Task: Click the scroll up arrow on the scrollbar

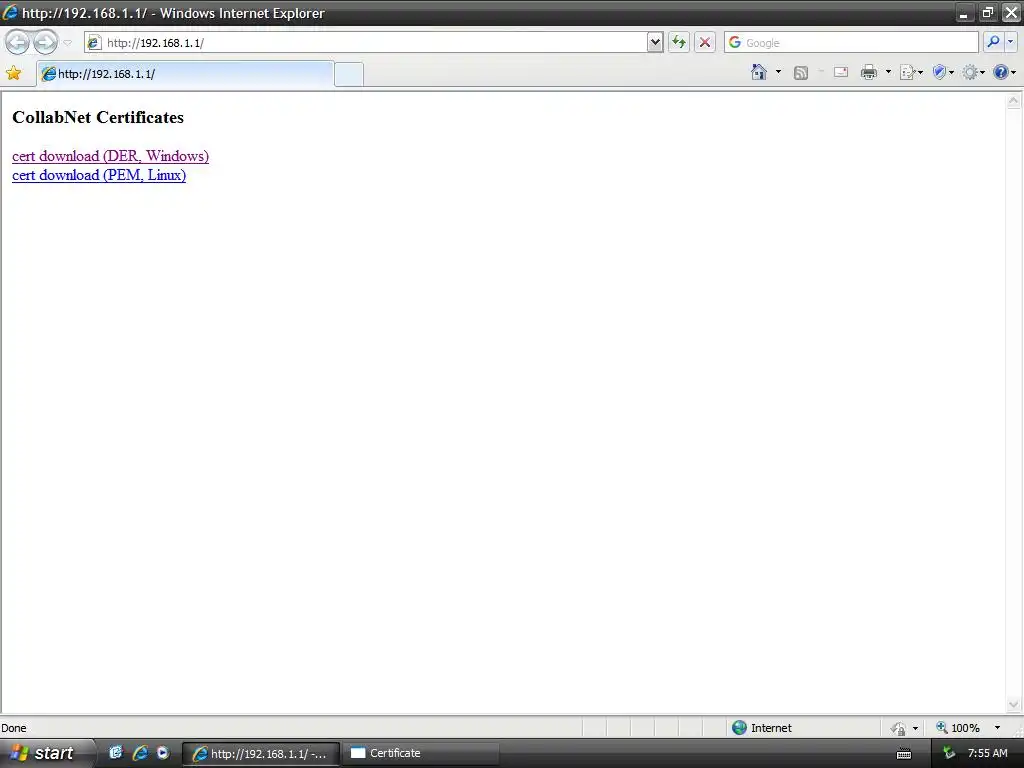Action: (1014, 101)
